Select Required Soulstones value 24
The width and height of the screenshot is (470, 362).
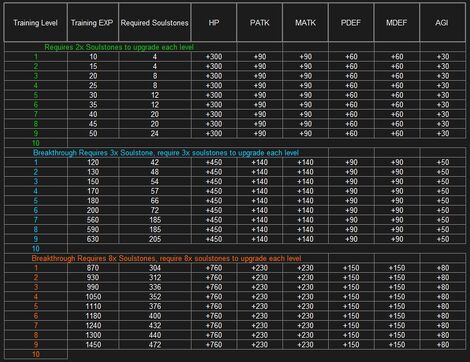pyautogui.click(x=155, y=133)
